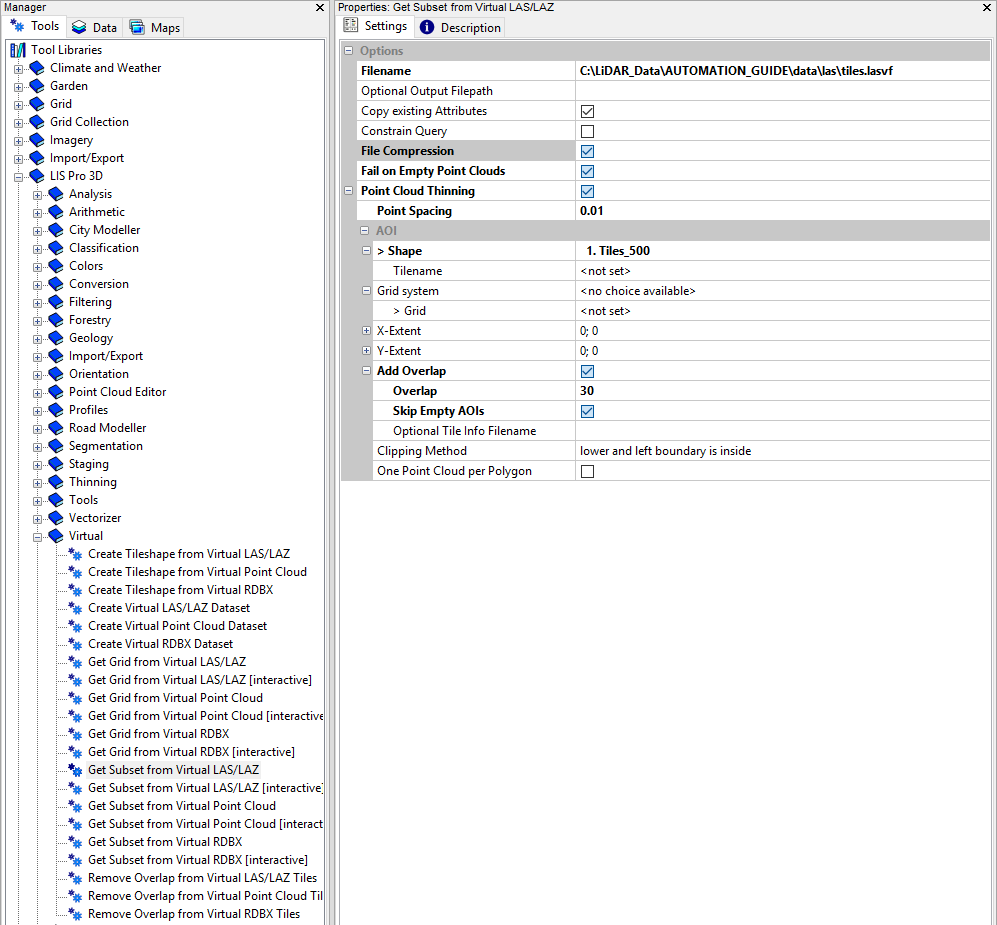
Task: Click the Point Cloud Editor icon
Action: 56,392
